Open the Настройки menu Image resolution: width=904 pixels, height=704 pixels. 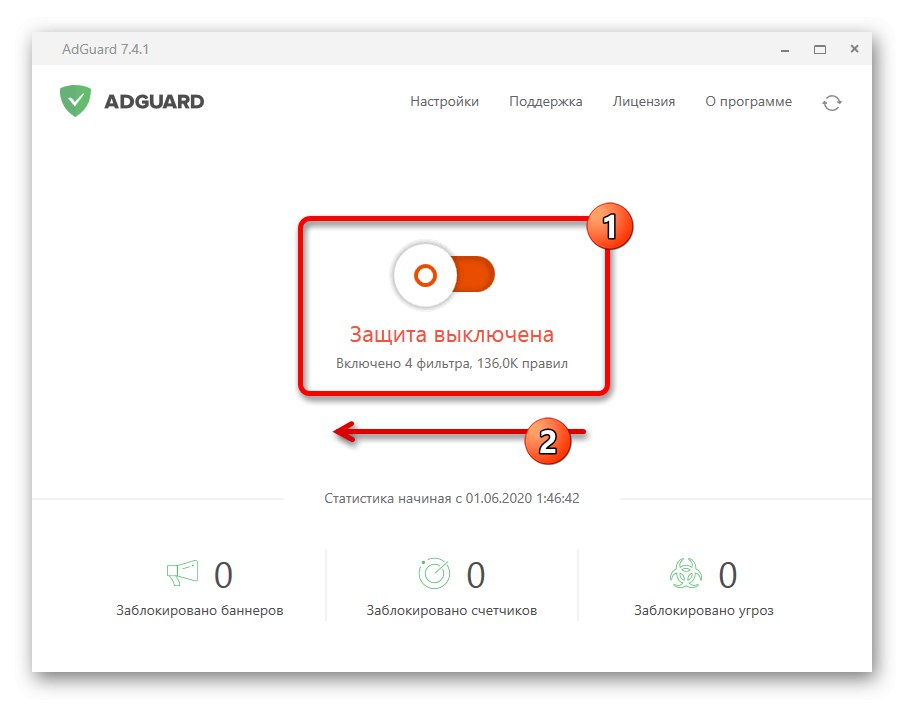click(445, 101)
